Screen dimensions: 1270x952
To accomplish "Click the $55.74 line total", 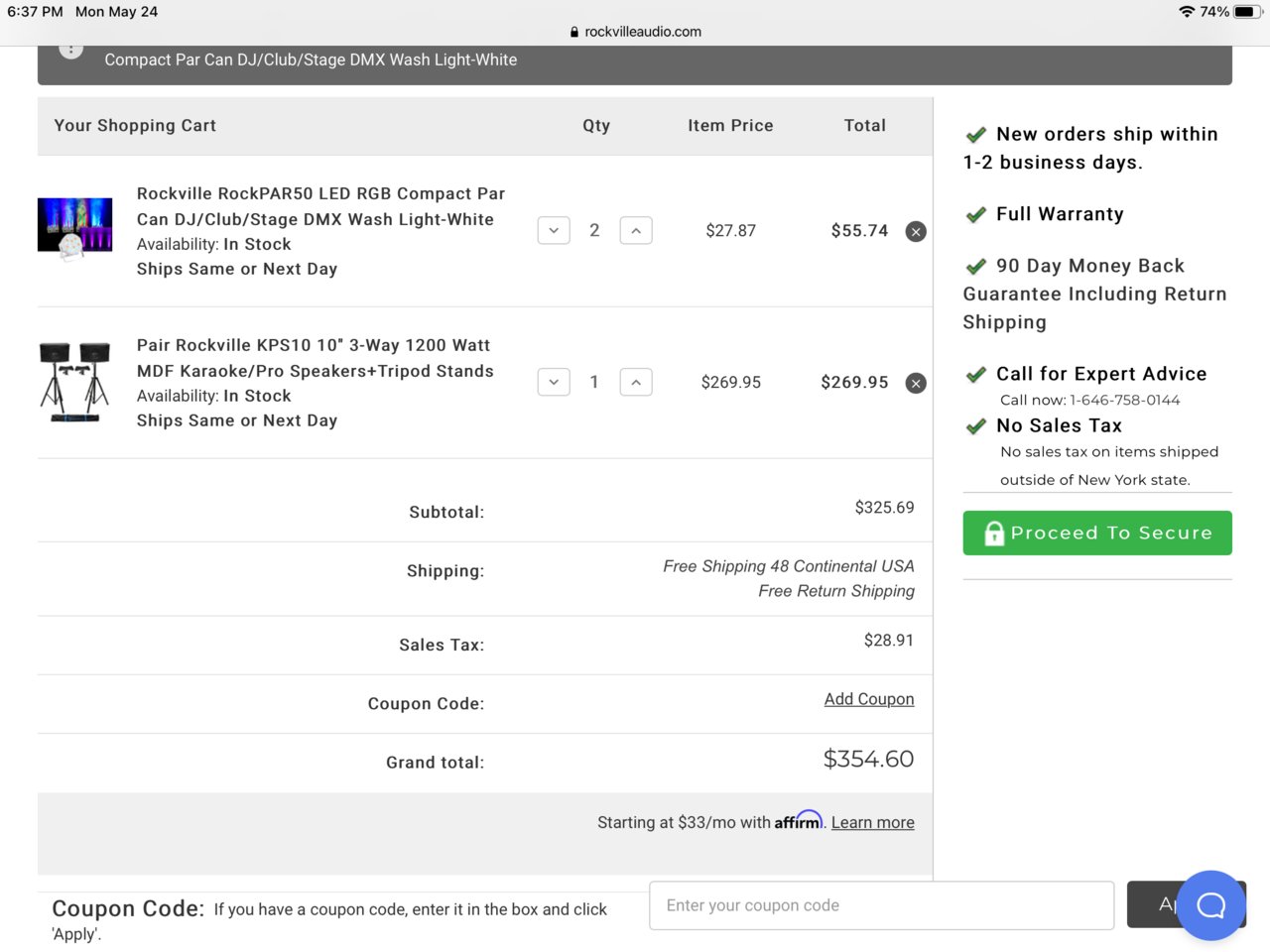I will coord(859,231).
